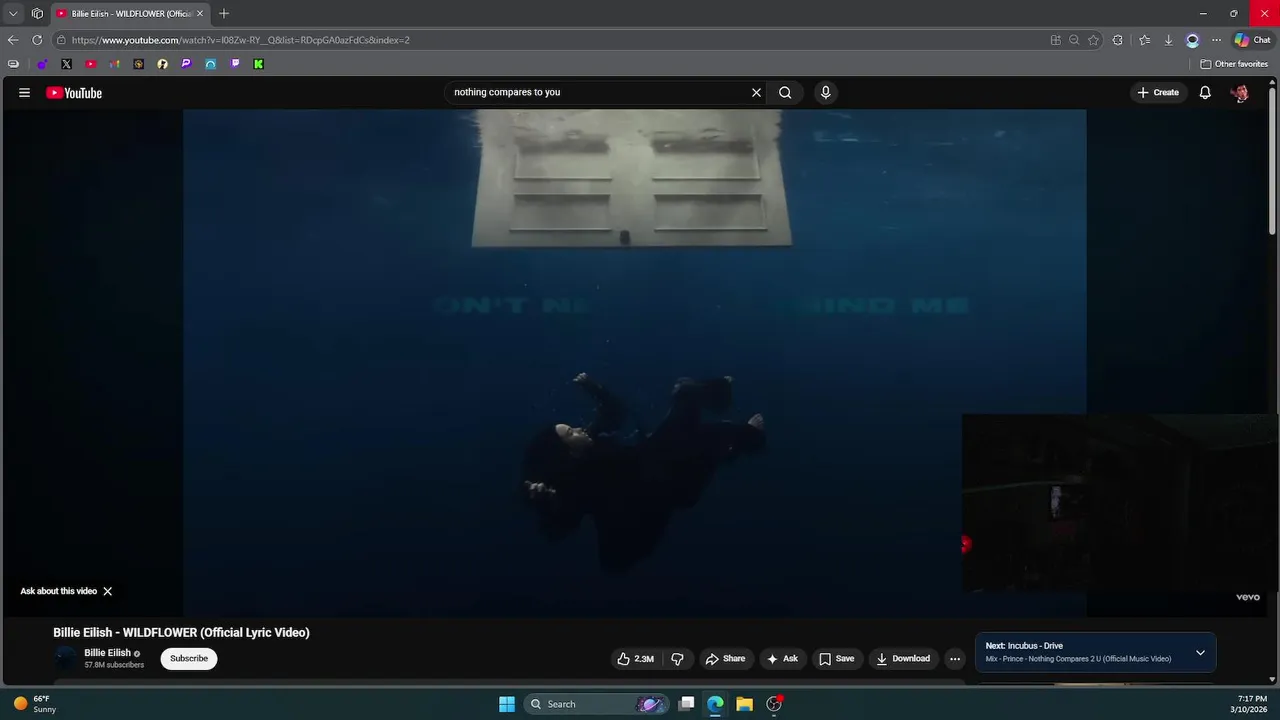Open Task View on the taskbar
The image size is (1280, 720).
click(686, 704)
